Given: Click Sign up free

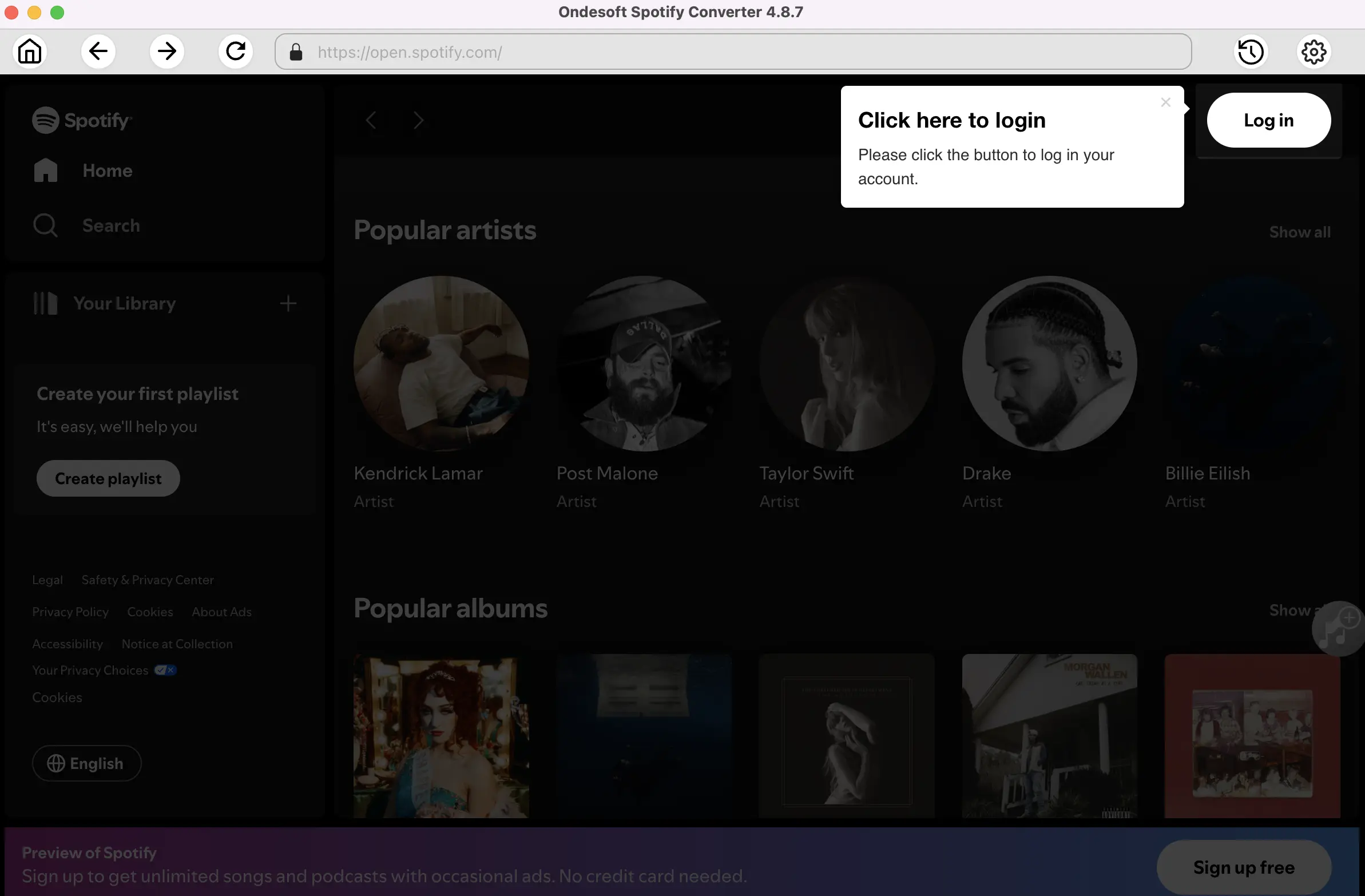Looking at the screenshot, I should click(1242, 866).
